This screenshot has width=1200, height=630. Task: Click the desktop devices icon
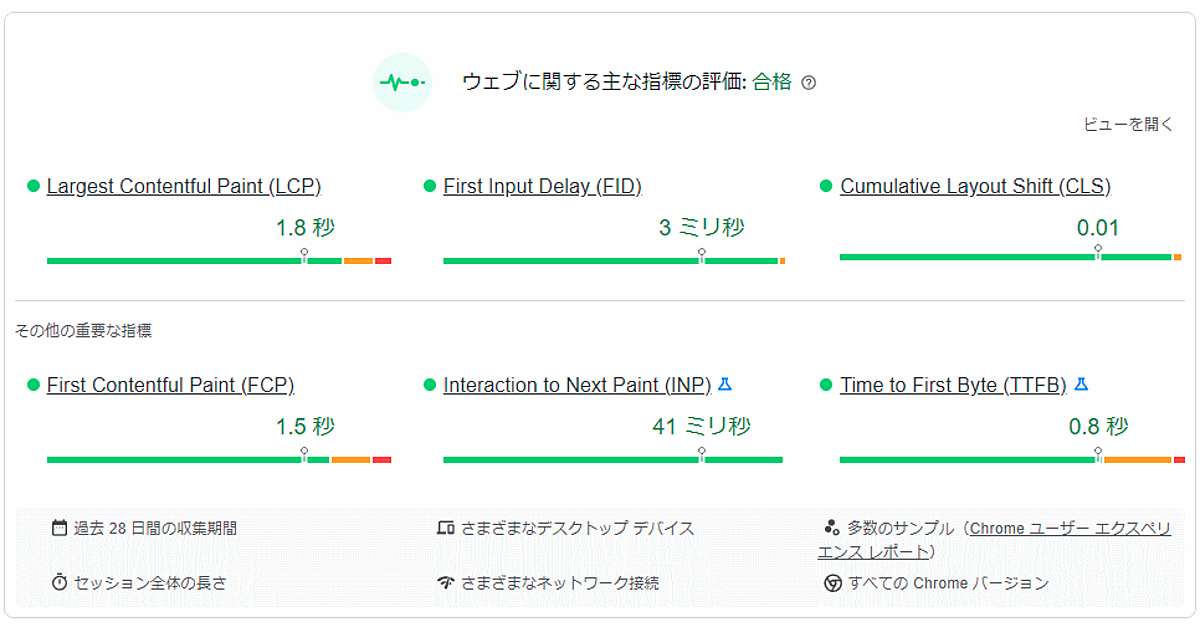(446, 528)
